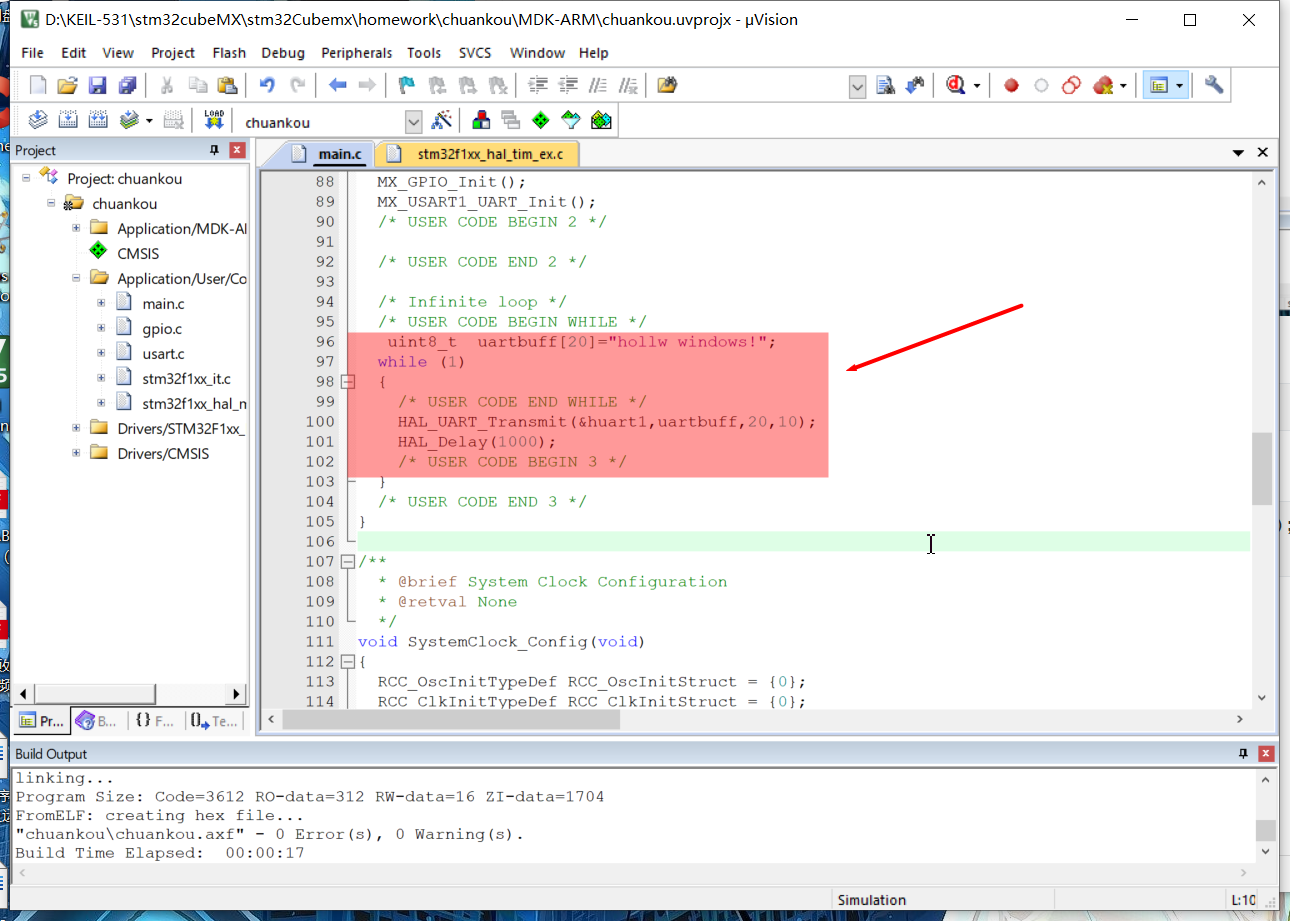The image size is (1290, 921).
Task: Open Manage Run-Time Environment with the green diamond
Action: pos(540,121)
